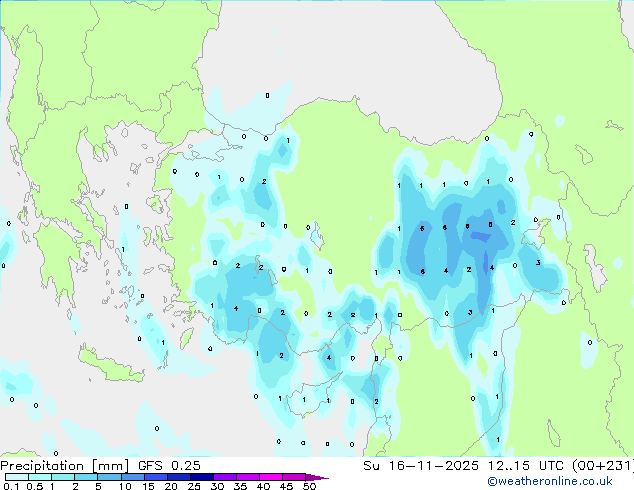Click the legend tick label "50"
The image size is (634, 490).
pos(309,486)
